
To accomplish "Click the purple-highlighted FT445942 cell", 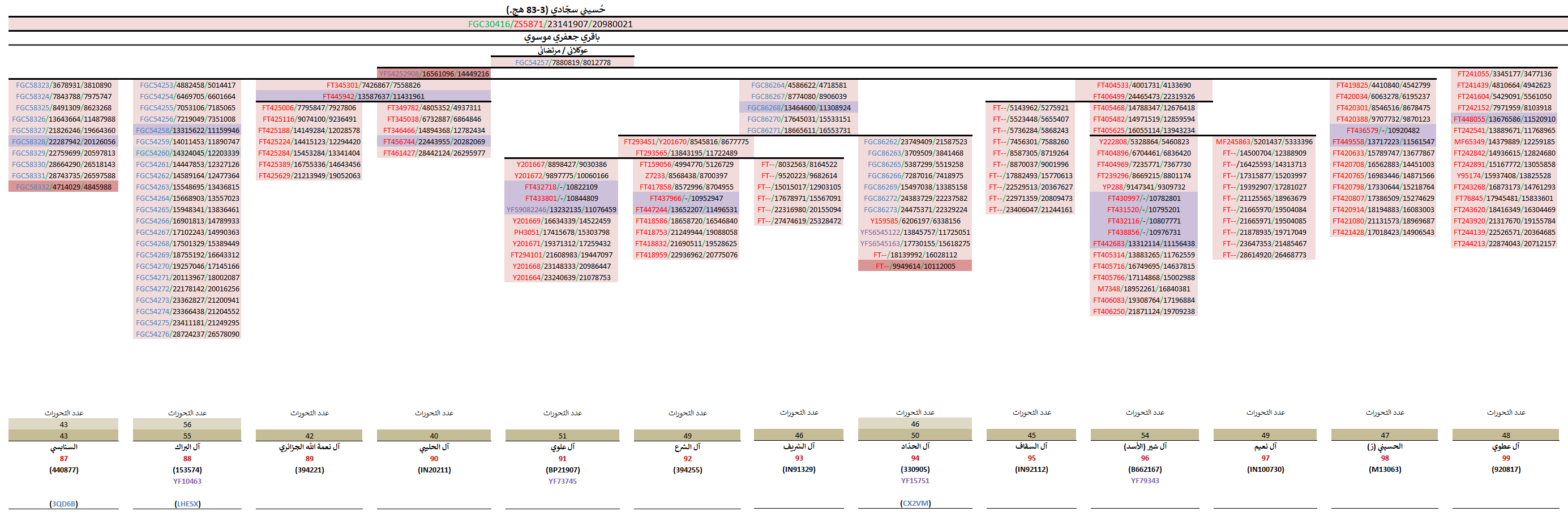I will click(373, 97).
